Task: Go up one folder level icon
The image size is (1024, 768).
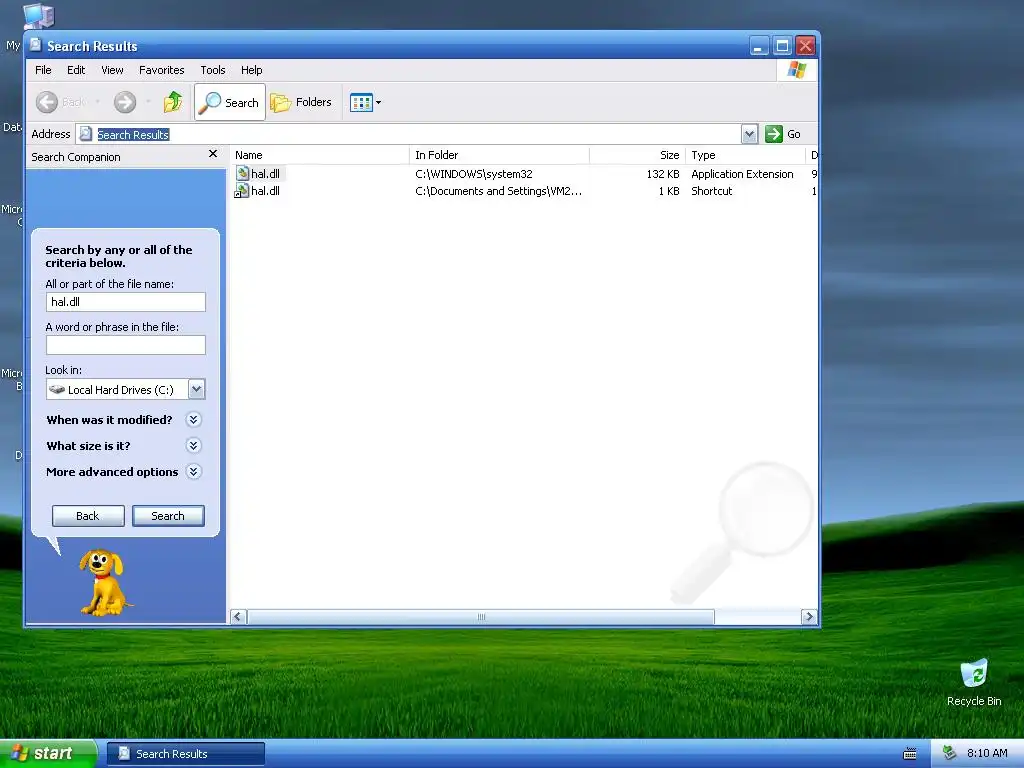Action: 173,102
